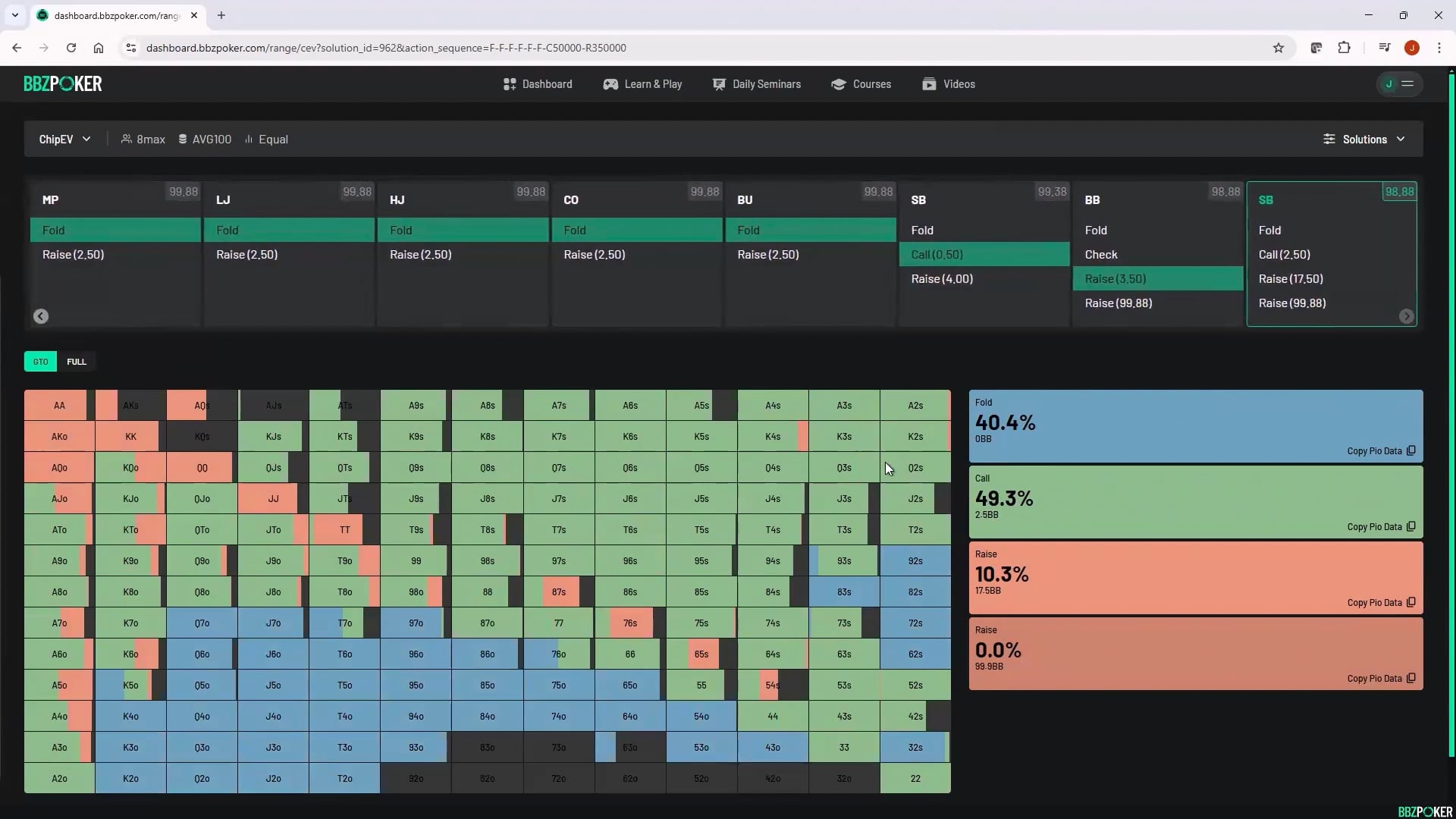Click the copy icon in Call panel
The width and height of the screenshot is (1456, 819).
point(1410,526)
